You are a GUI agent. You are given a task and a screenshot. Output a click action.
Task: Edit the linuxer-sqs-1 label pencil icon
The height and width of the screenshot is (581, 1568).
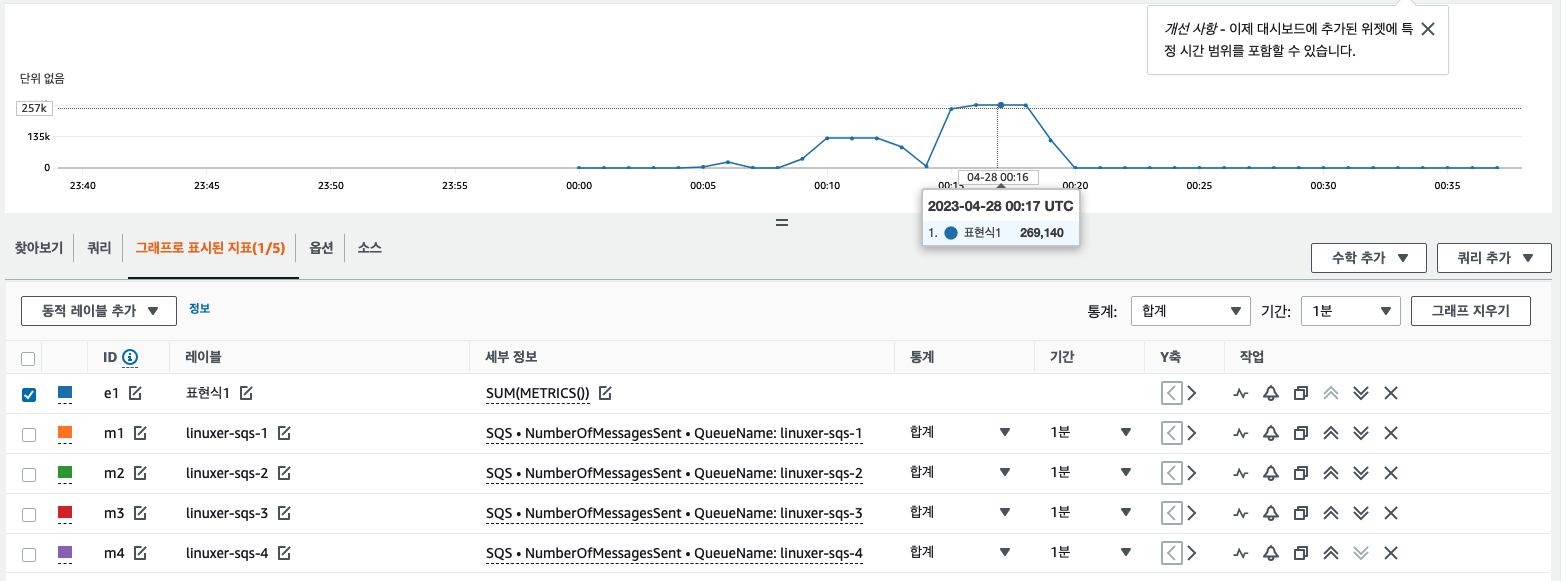[284, 433]
